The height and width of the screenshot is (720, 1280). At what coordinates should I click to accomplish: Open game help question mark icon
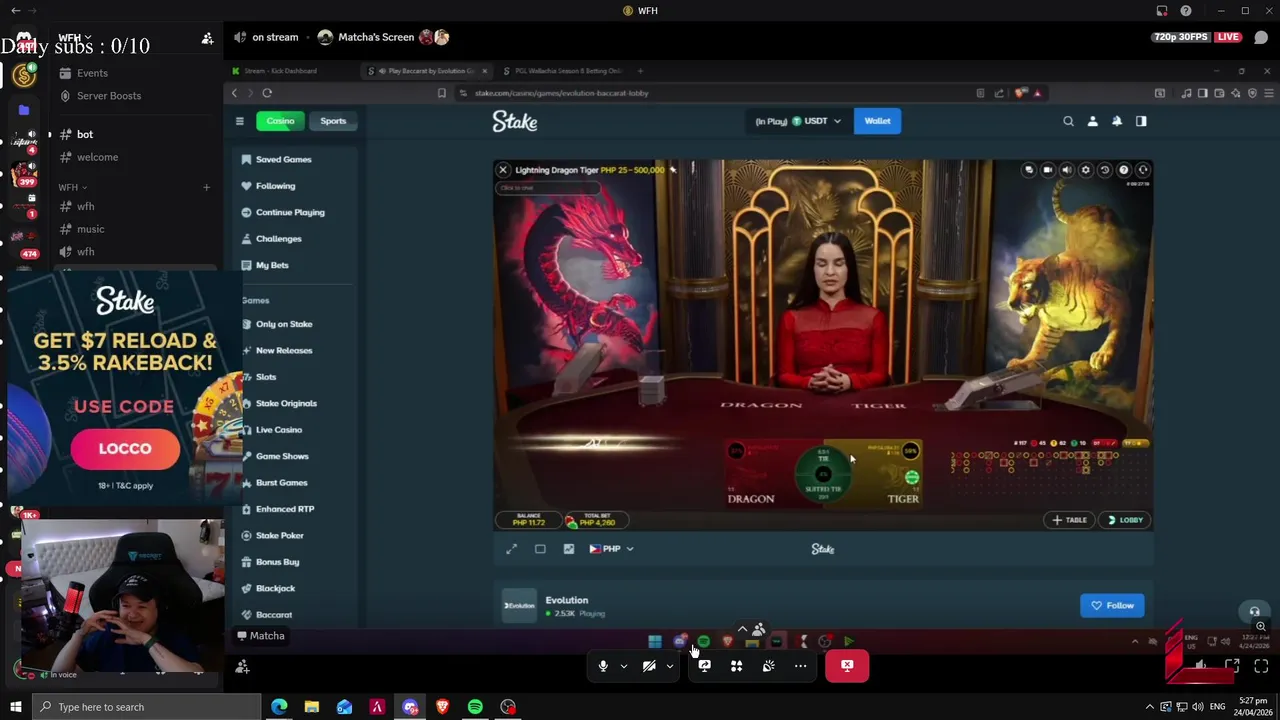1124,170
